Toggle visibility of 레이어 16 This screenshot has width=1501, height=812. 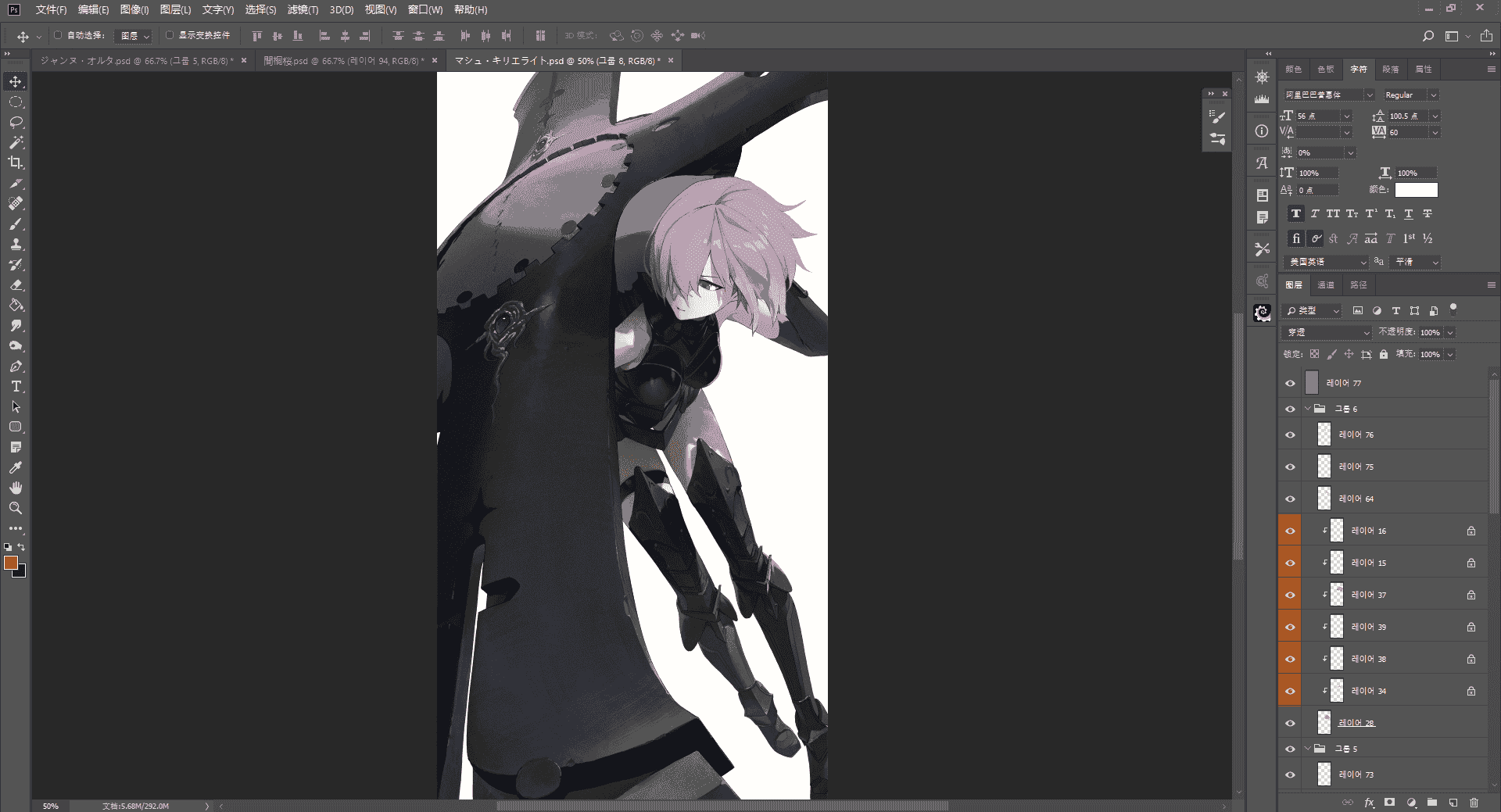pos(1290,531)
